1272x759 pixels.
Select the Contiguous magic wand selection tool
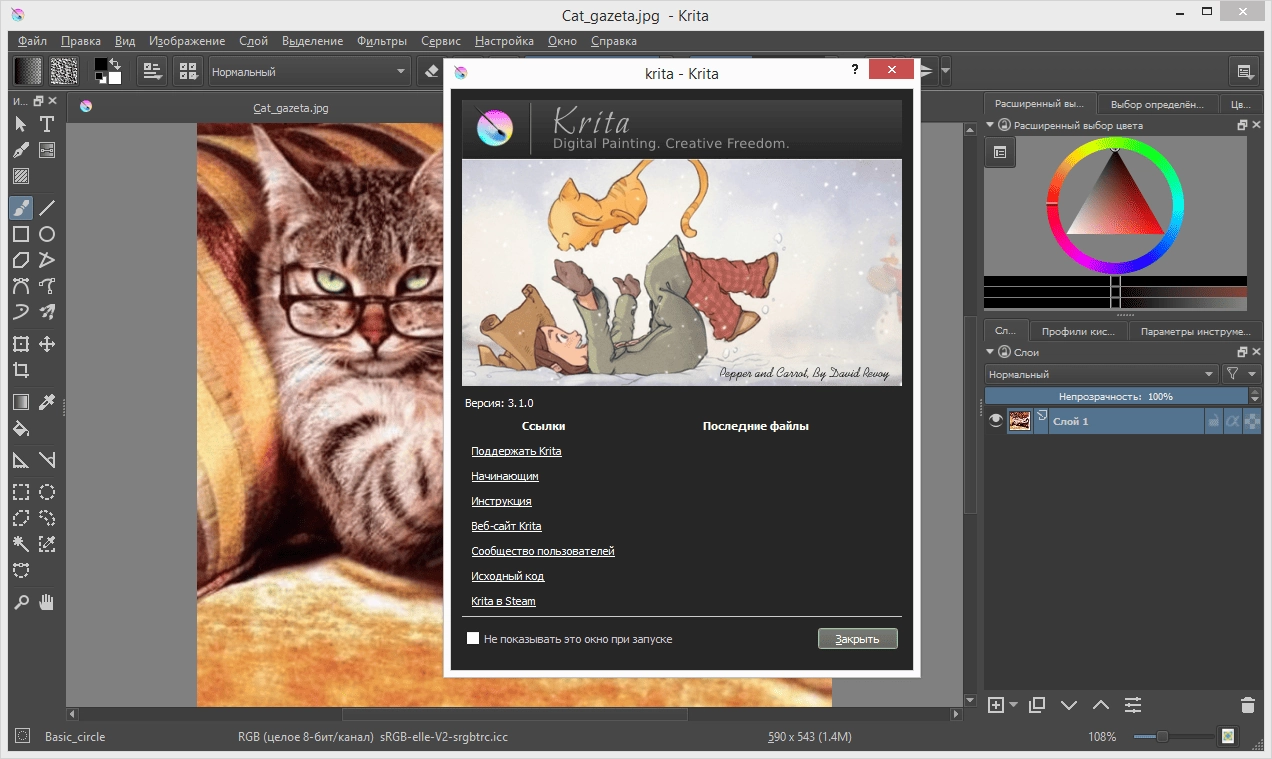pos(20,544)
